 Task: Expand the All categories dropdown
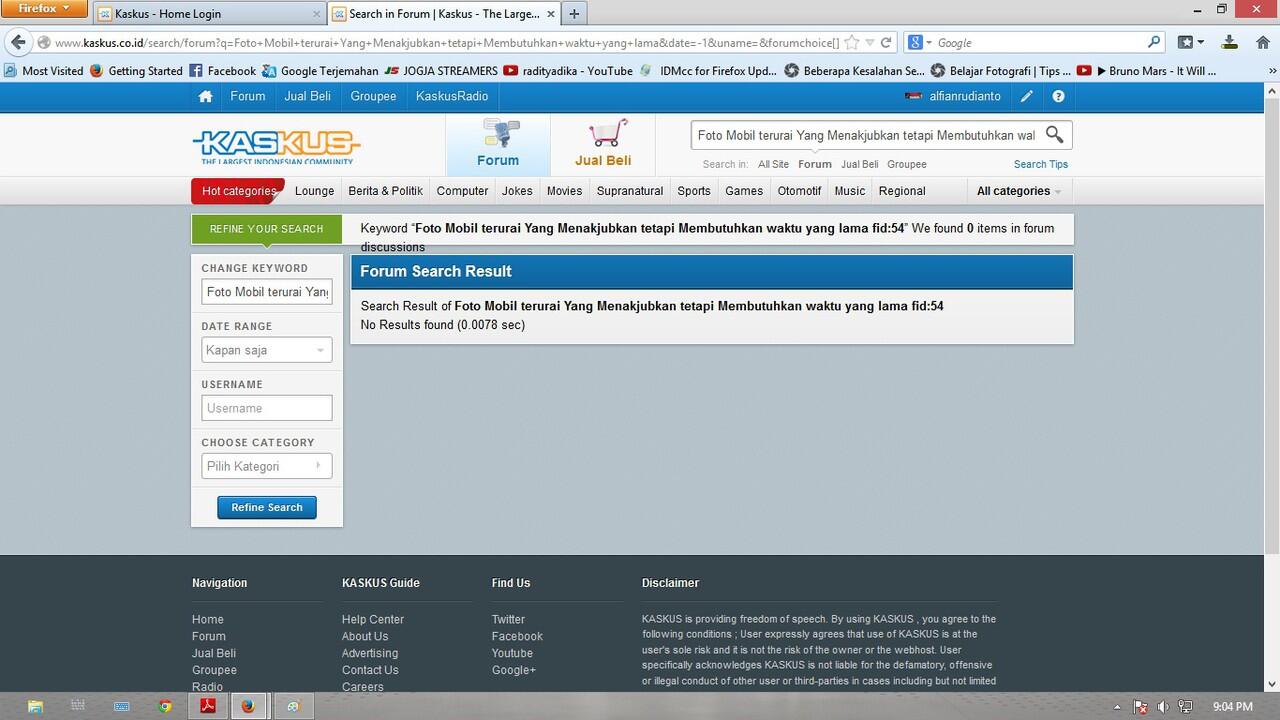tap(1018, 191)
